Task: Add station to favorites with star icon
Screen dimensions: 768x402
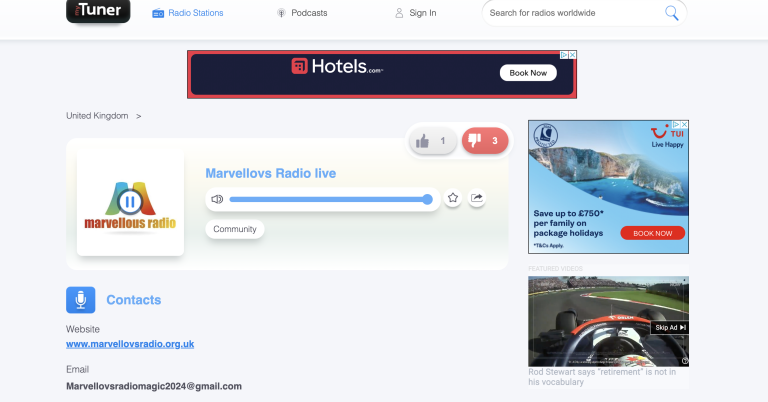Action: tap(453, 198)
